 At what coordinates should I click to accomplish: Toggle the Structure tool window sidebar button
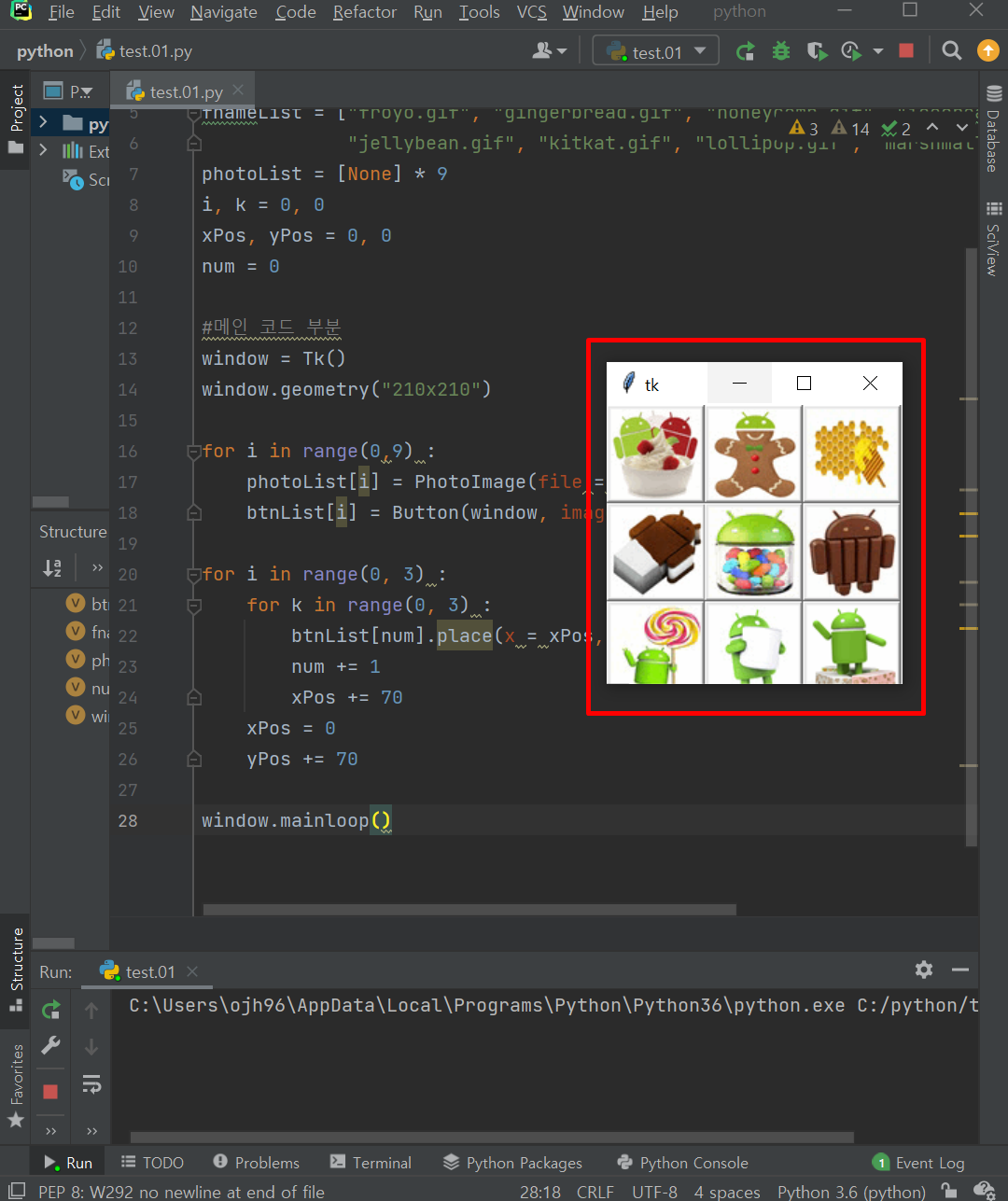[x=16, y=969]
